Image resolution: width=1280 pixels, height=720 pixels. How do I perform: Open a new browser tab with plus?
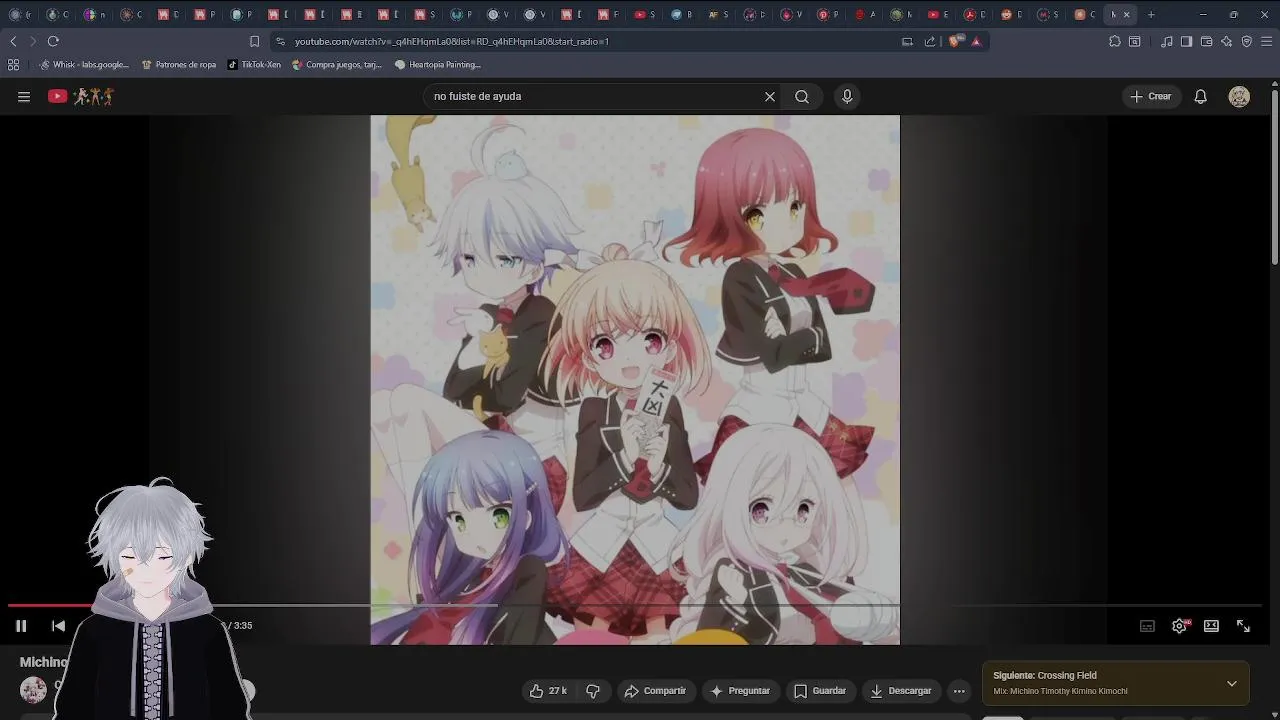click(x=1151, y=14)
